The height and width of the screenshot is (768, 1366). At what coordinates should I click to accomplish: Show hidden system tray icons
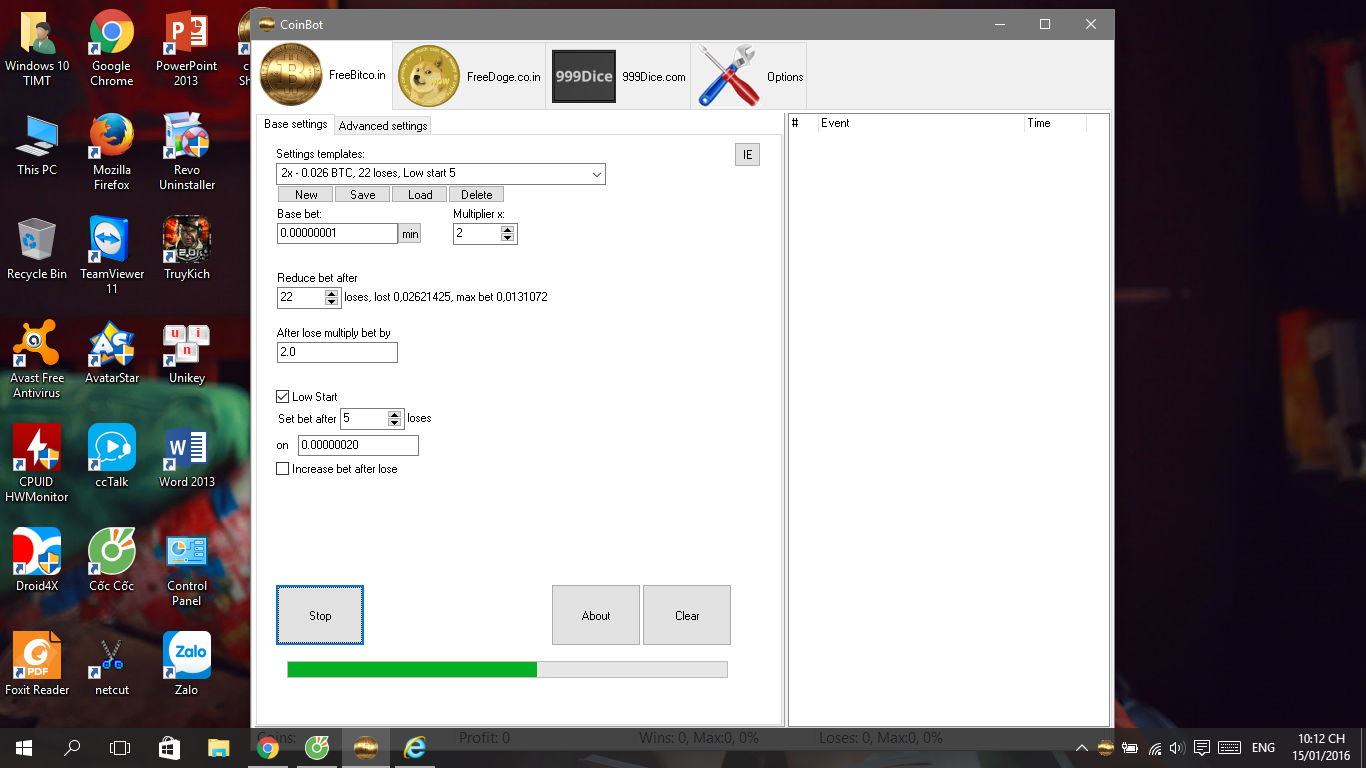[x=1082, y=748]
